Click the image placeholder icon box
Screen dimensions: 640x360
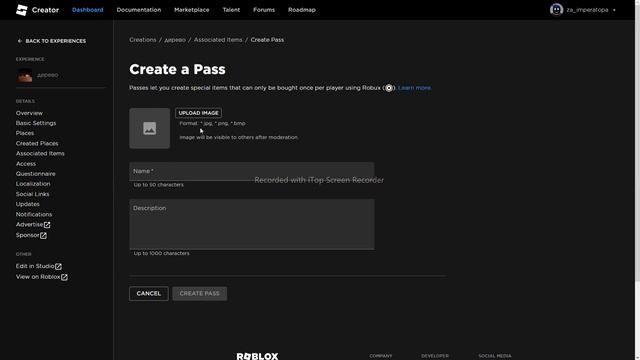coord(149,128)
